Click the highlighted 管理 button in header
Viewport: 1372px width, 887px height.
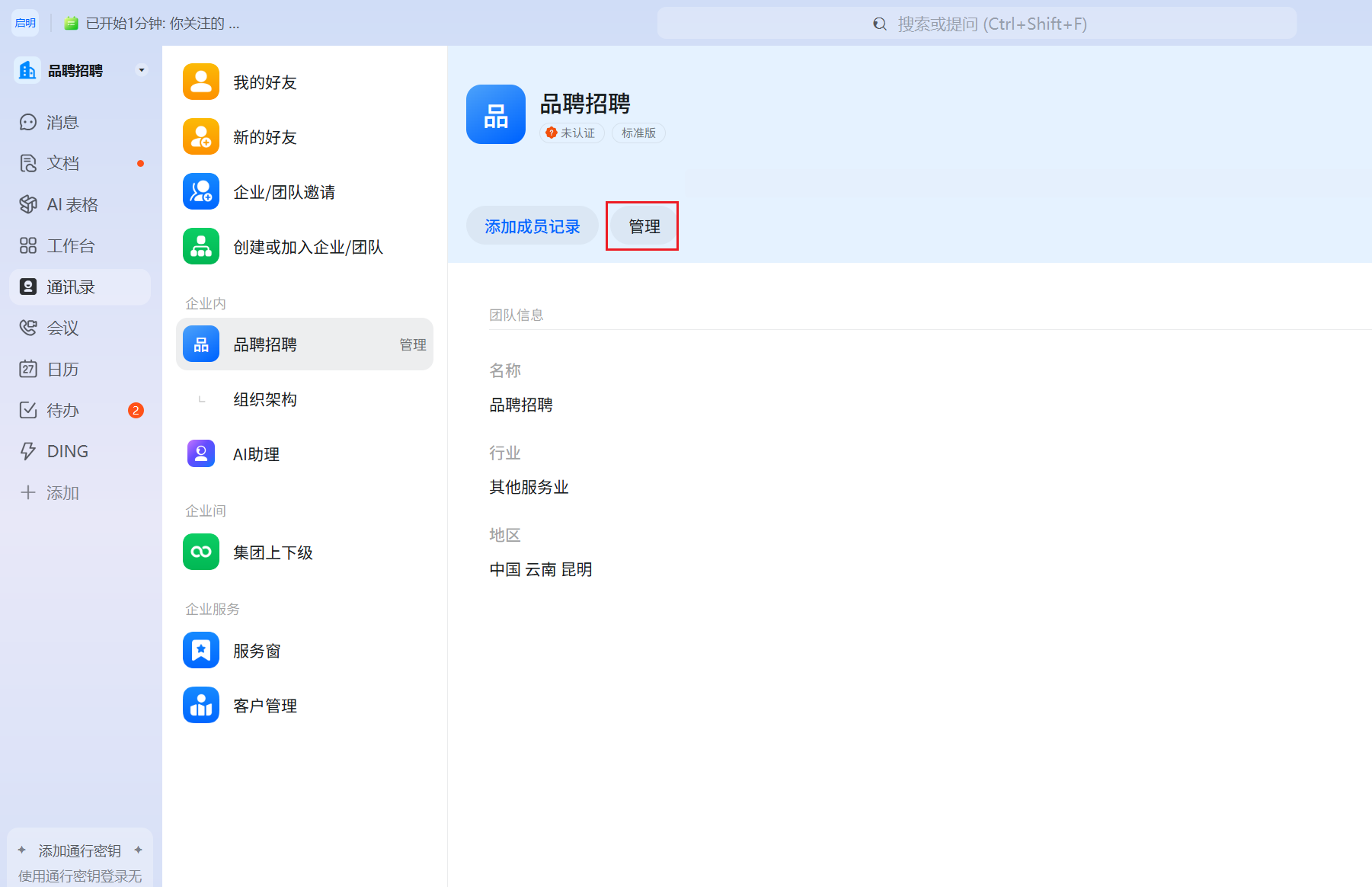coord(644,226)
